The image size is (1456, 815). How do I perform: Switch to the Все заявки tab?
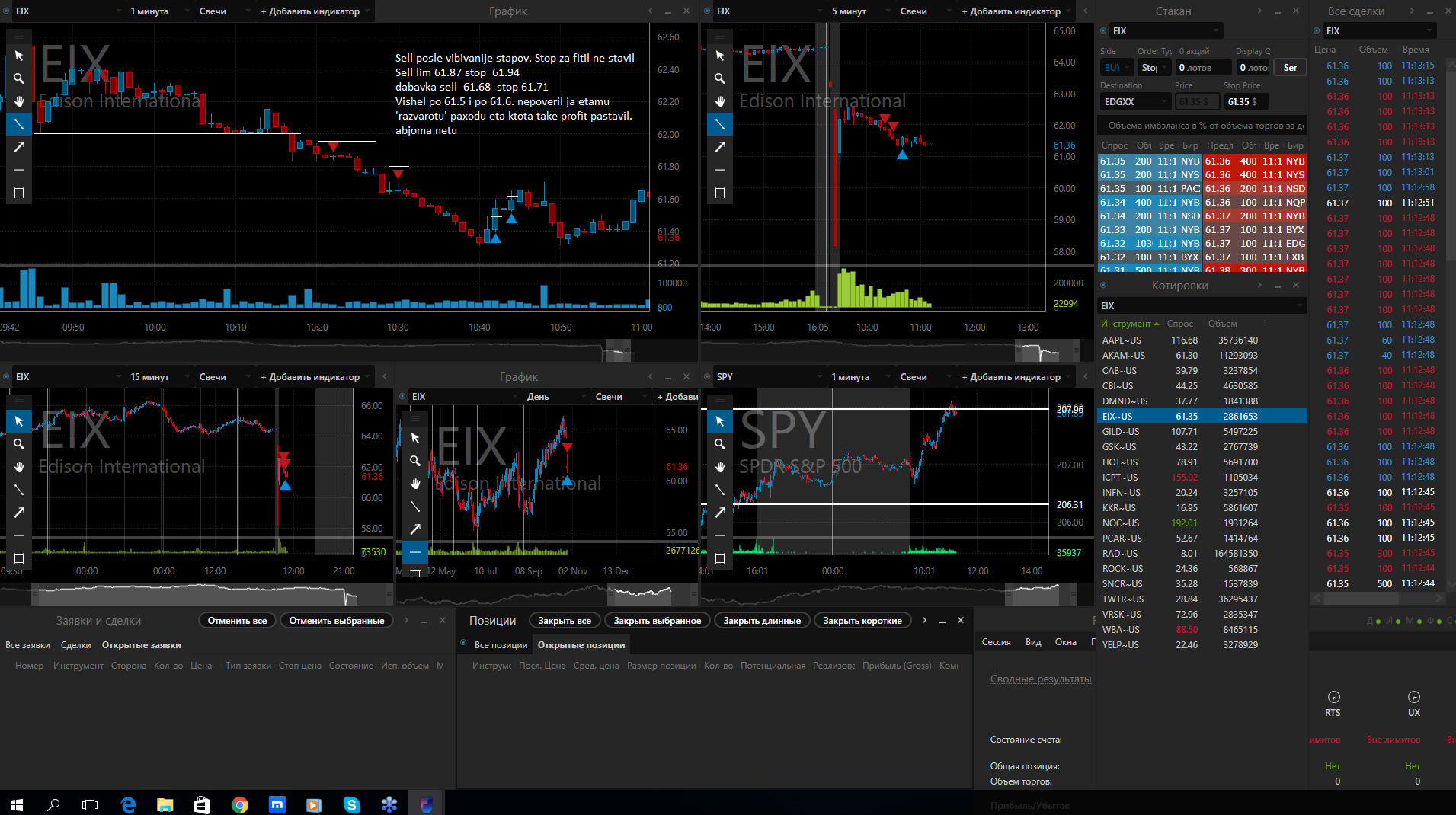pyautogui.click(x=27, y=645)
